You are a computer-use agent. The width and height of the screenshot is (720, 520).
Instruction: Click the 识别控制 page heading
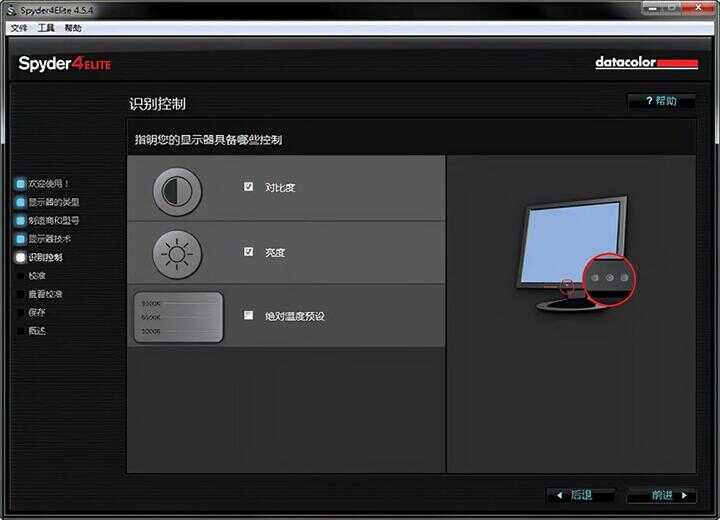click(x=157, y=104)
